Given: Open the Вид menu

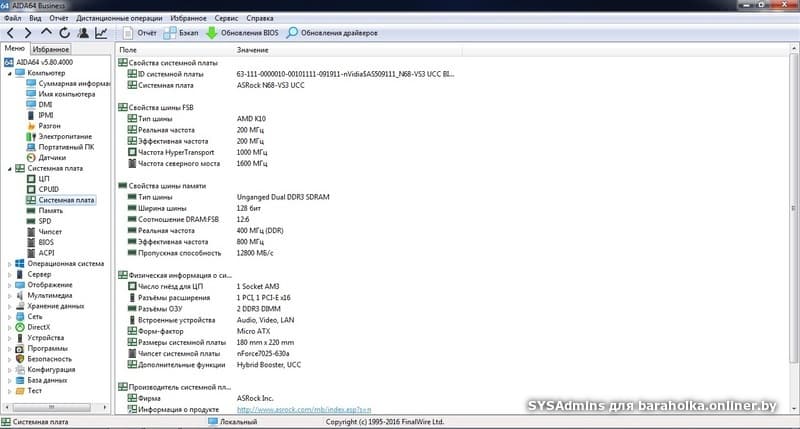Looking at the screenshot, I should click(x=35, y=18).
